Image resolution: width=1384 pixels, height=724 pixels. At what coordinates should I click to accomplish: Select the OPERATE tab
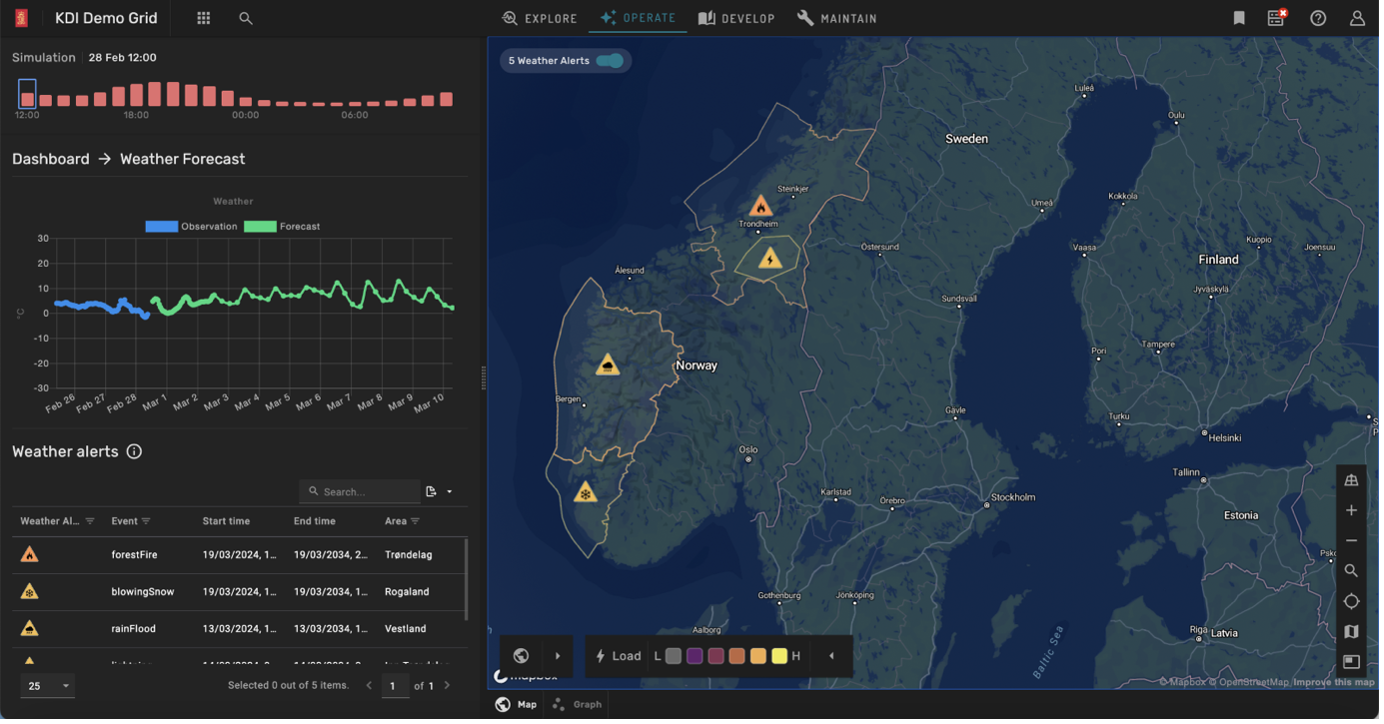pos(640,18)
